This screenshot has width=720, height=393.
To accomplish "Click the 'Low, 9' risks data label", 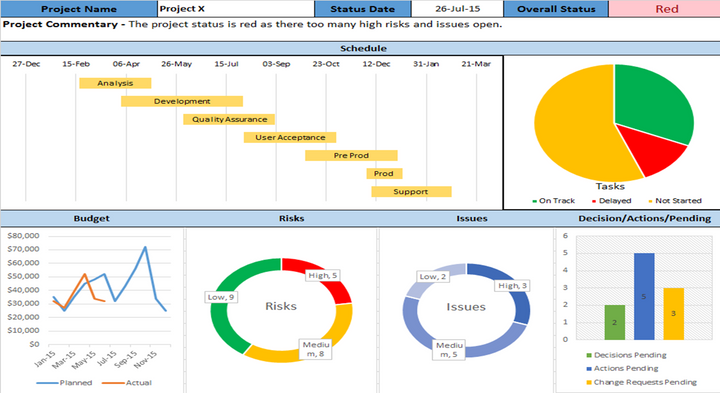I will (x=221, y=297).
